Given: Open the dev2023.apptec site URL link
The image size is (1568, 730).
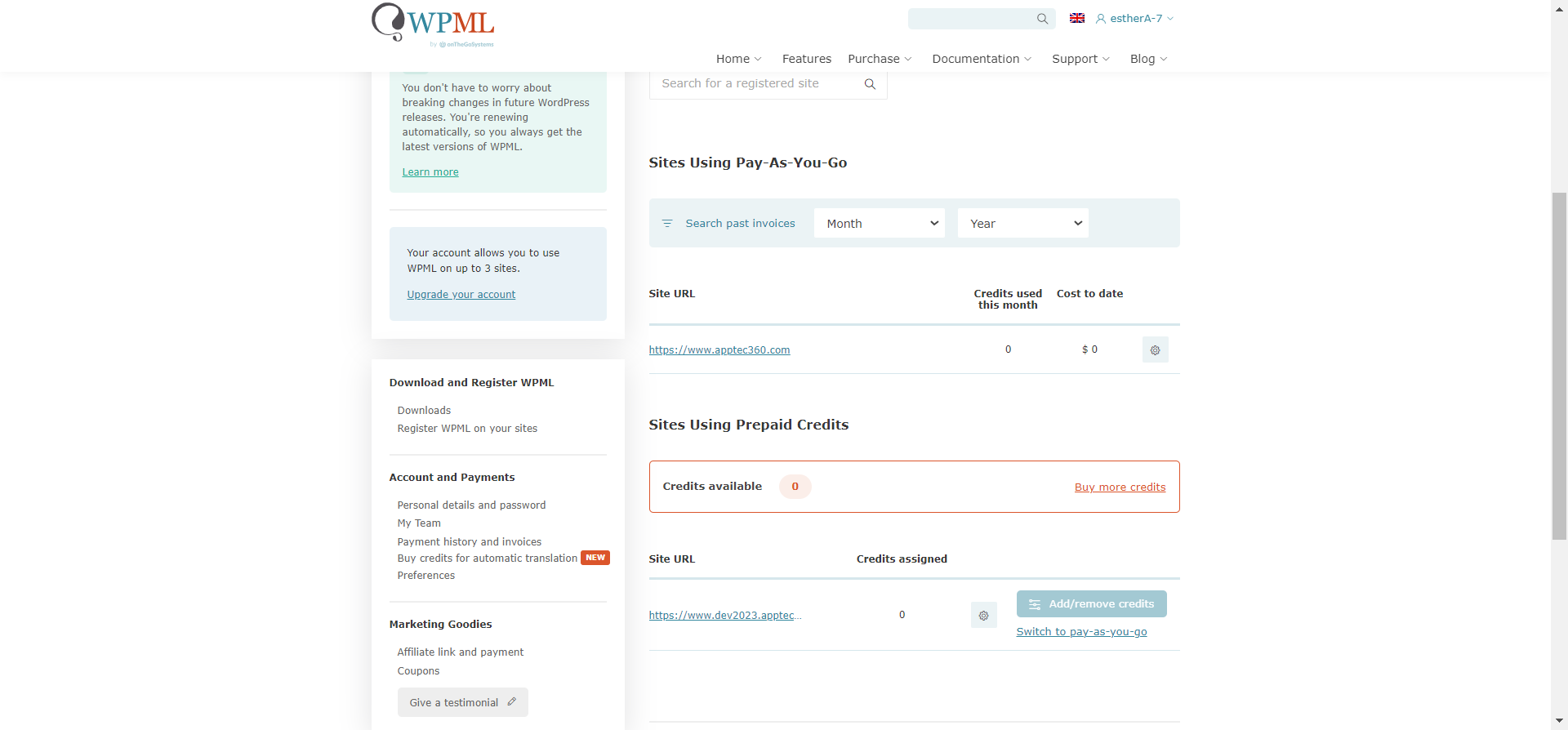Looking at the screenshot, I should pos(725,616).
